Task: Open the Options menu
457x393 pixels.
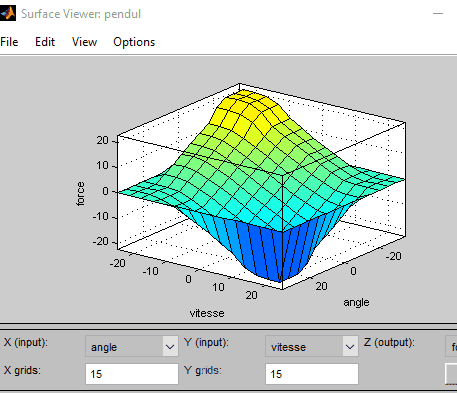Action: [x=134, y=42]
